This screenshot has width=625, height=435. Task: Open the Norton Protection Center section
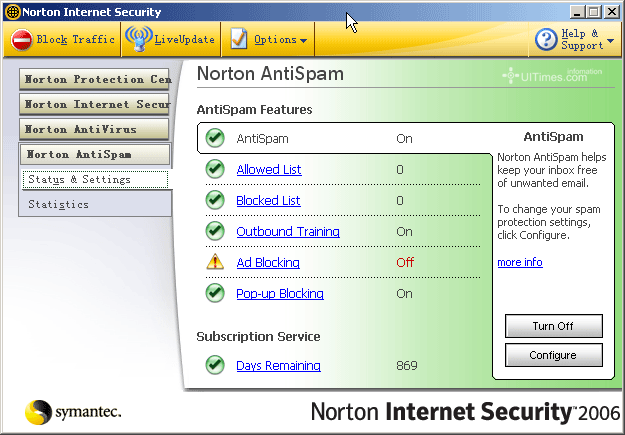(94, 79)
